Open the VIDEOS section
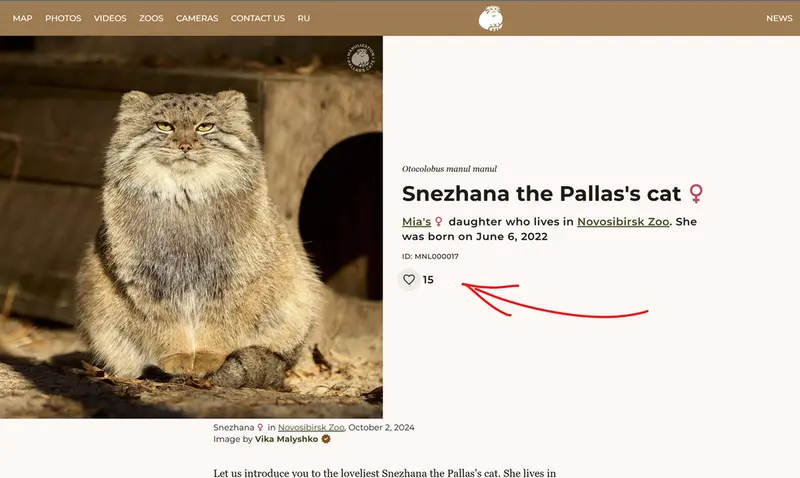The width and height of the screenshot is (800, 478). coord(110,18)
